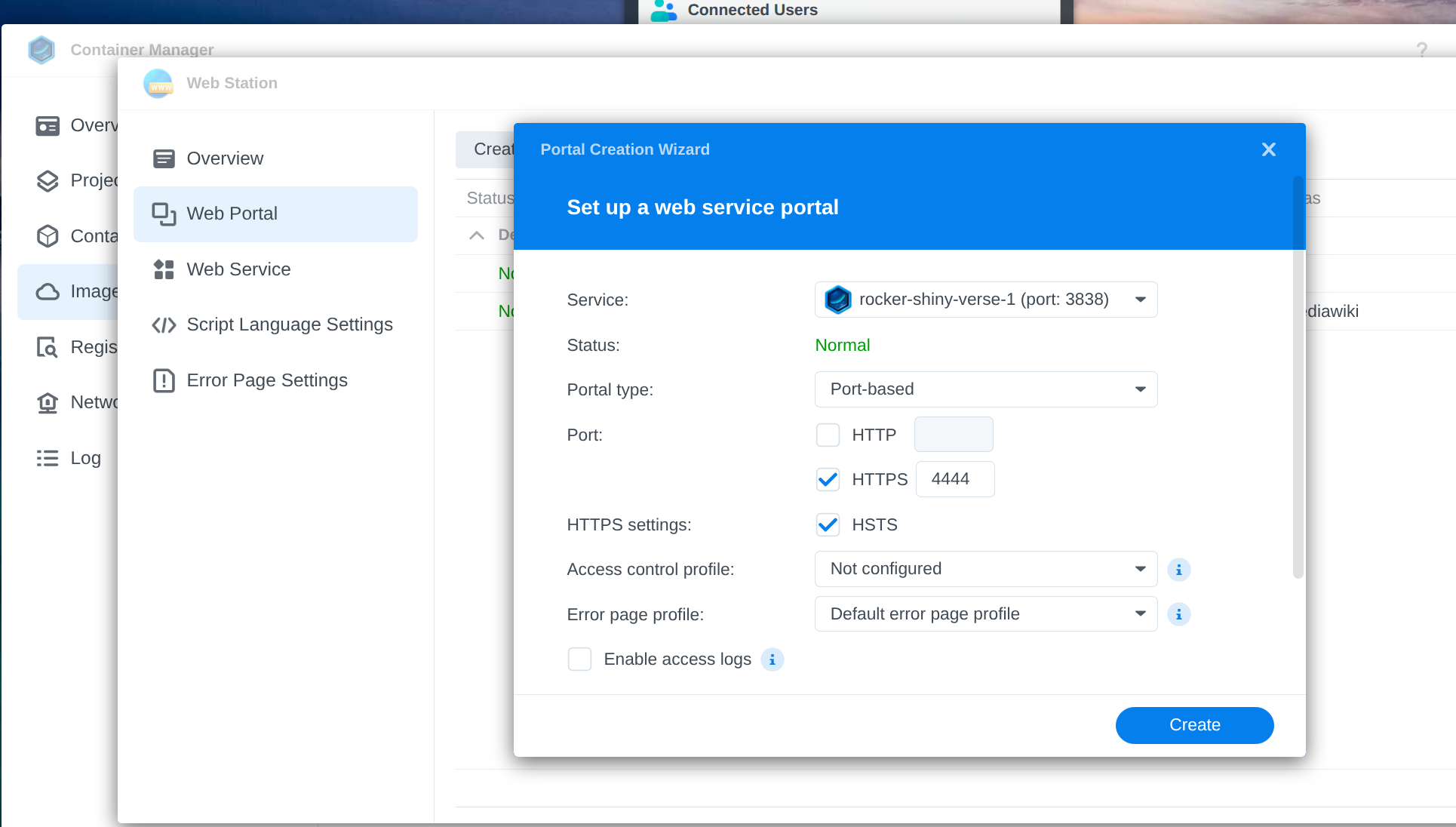Select the Web Portal icon in Web Station
This screenshot has width=1456, height=827.
click(163, 214)
